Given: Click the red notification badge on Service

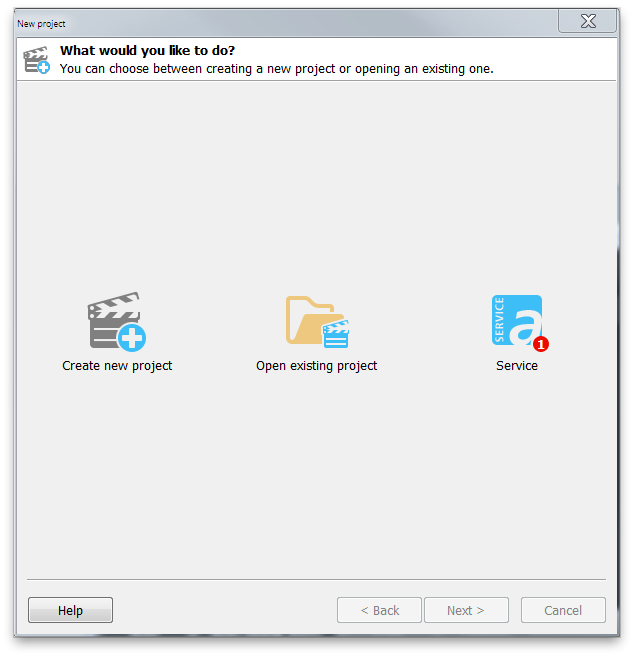Looking at the screenshot, I should [x=541, y=344].
